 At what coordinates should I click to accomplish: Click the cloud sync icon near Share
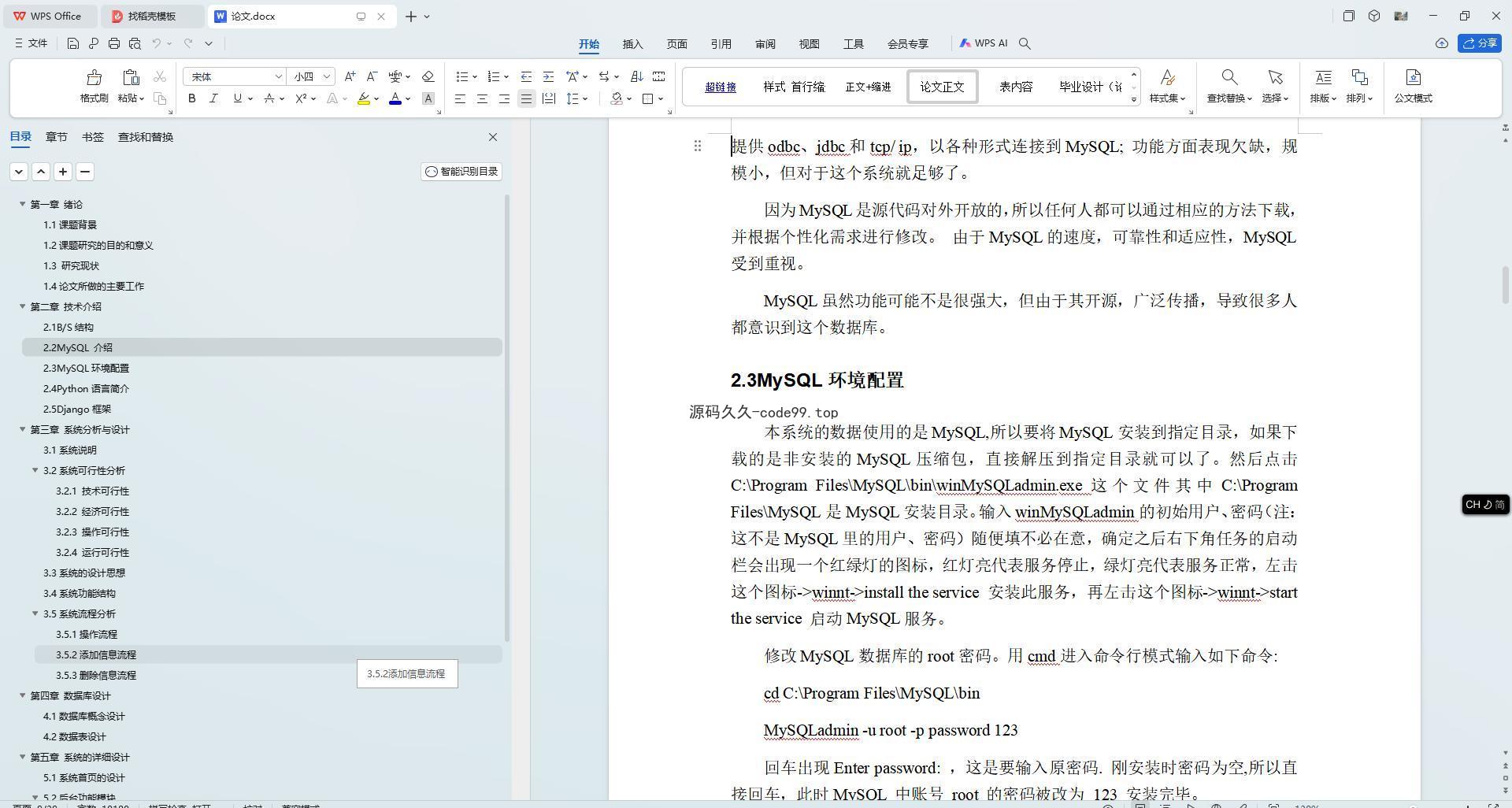pos(1442,43)
